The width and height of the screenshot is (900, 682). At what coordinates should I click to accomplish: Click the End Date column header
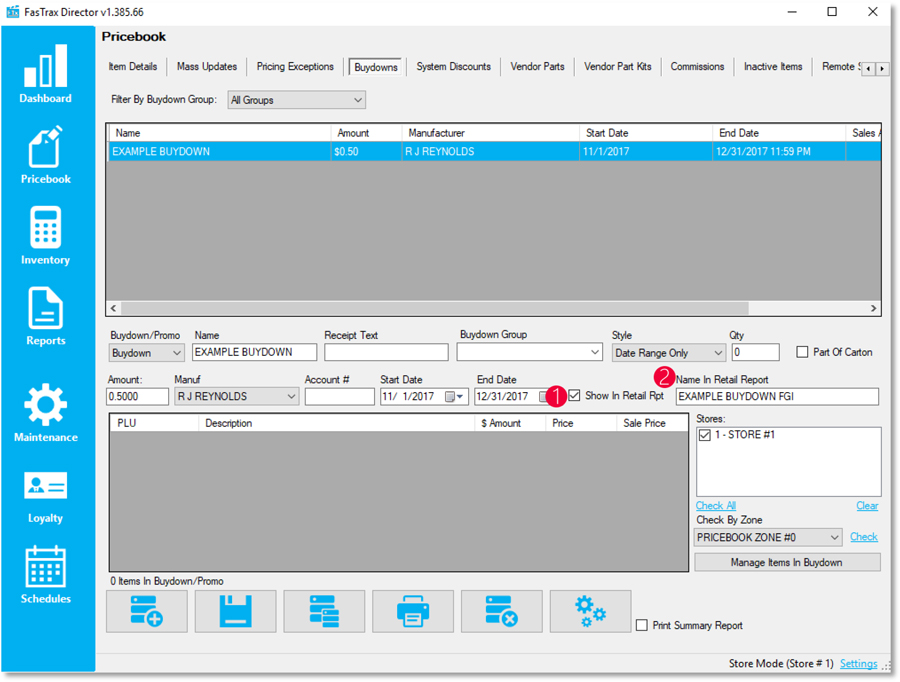click(x=779, y=133)
